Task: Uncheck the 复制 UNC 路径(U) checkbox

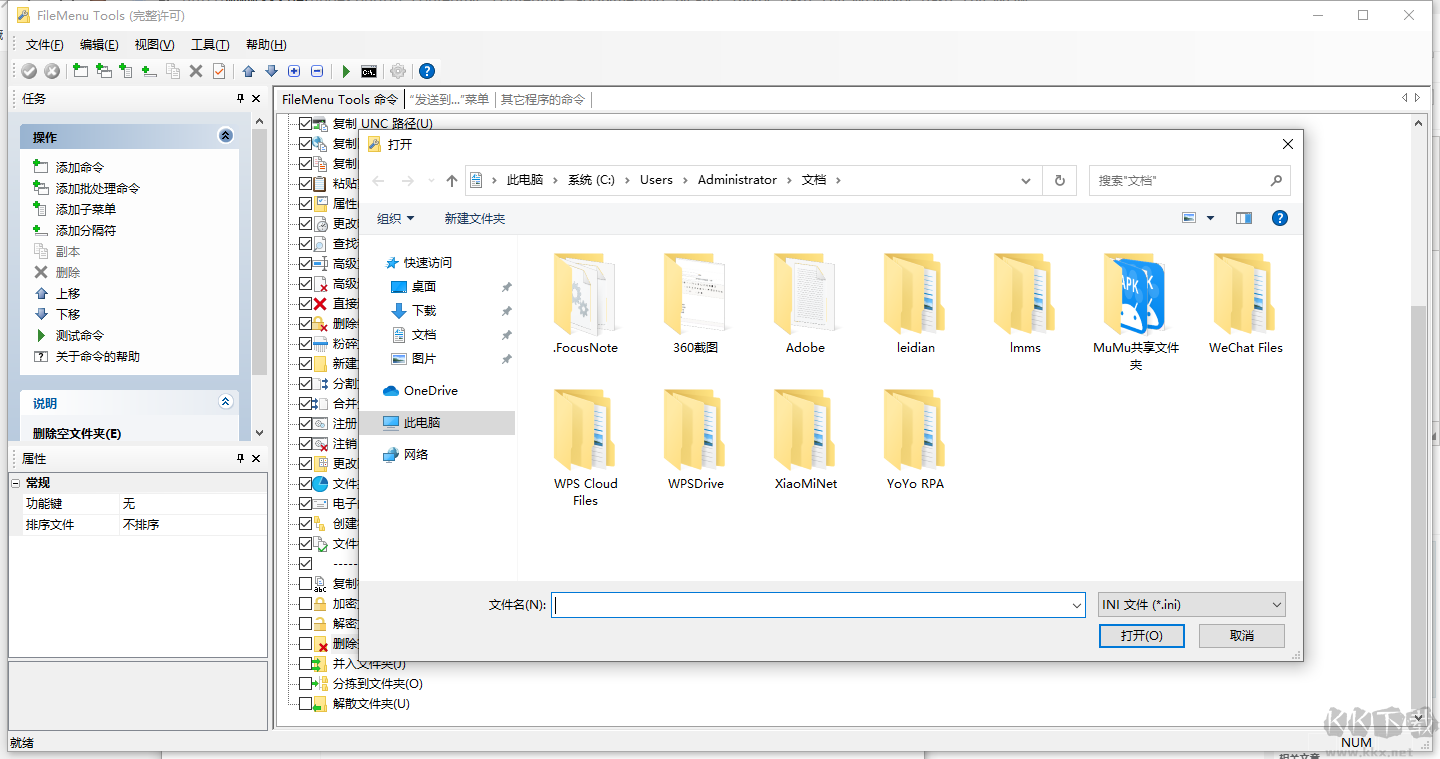Action: click(303, 123)
